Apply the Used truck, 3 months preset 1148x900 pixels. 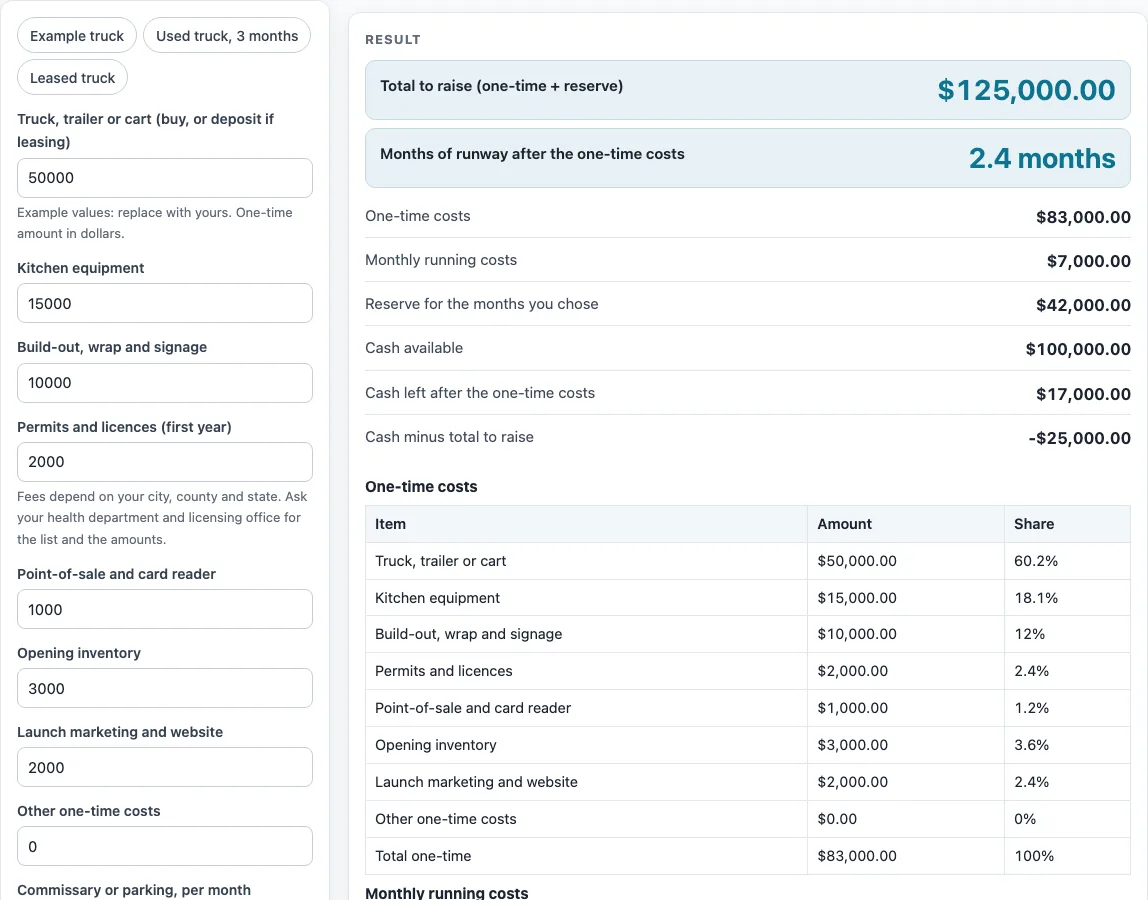tap(227, 36)
